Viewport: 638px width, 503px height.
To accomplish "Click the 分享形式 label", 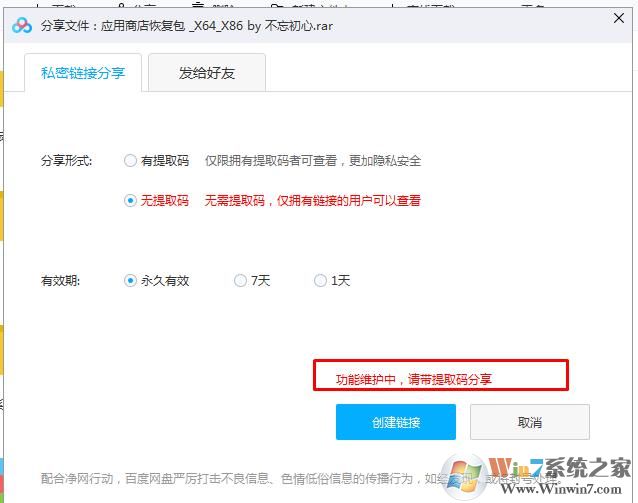I will pos(66,161).
